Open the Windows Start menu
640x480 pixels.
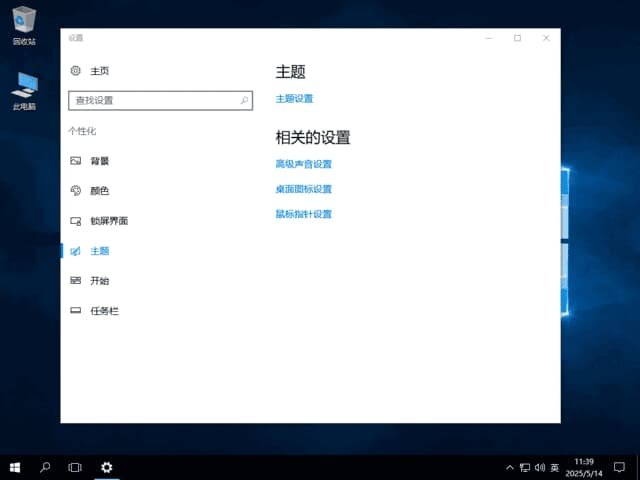(15, 467)
